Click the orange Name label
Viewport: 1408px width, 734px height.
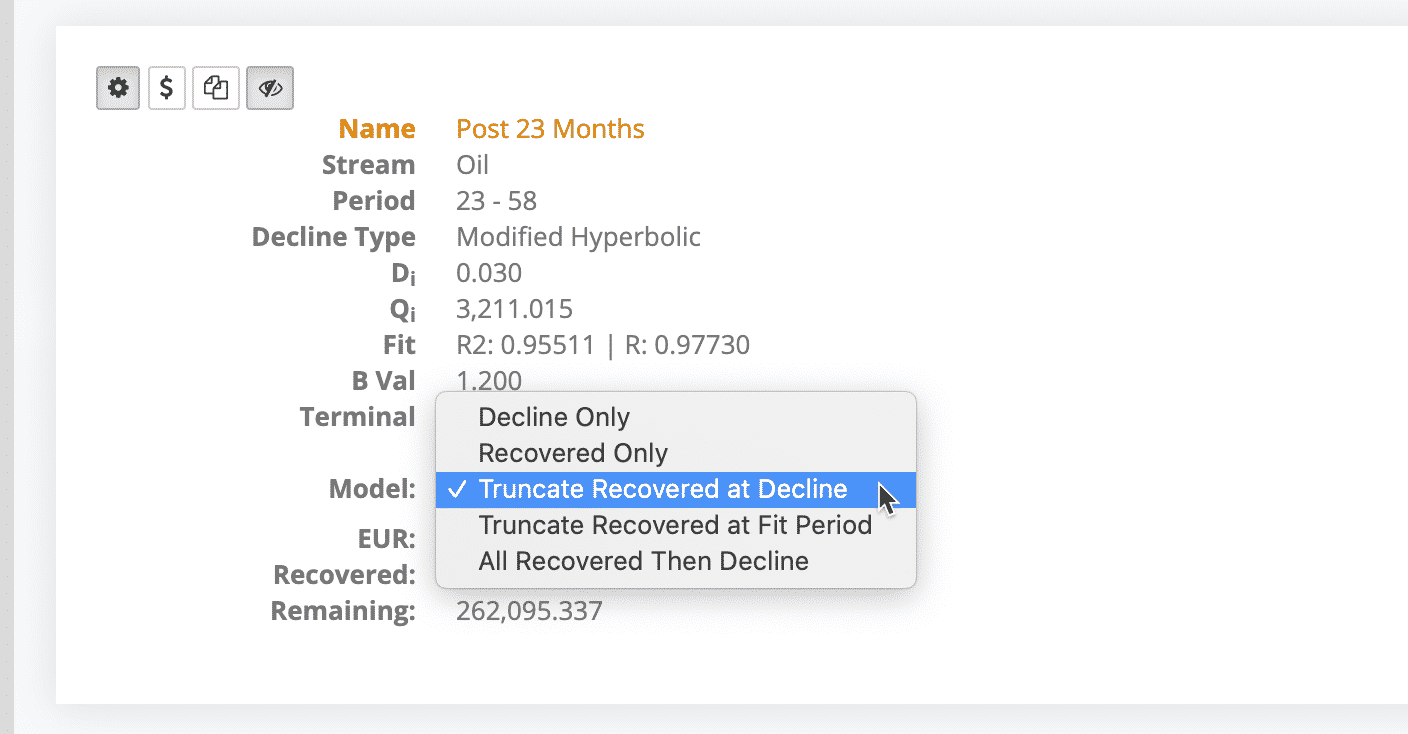[377, 129]
